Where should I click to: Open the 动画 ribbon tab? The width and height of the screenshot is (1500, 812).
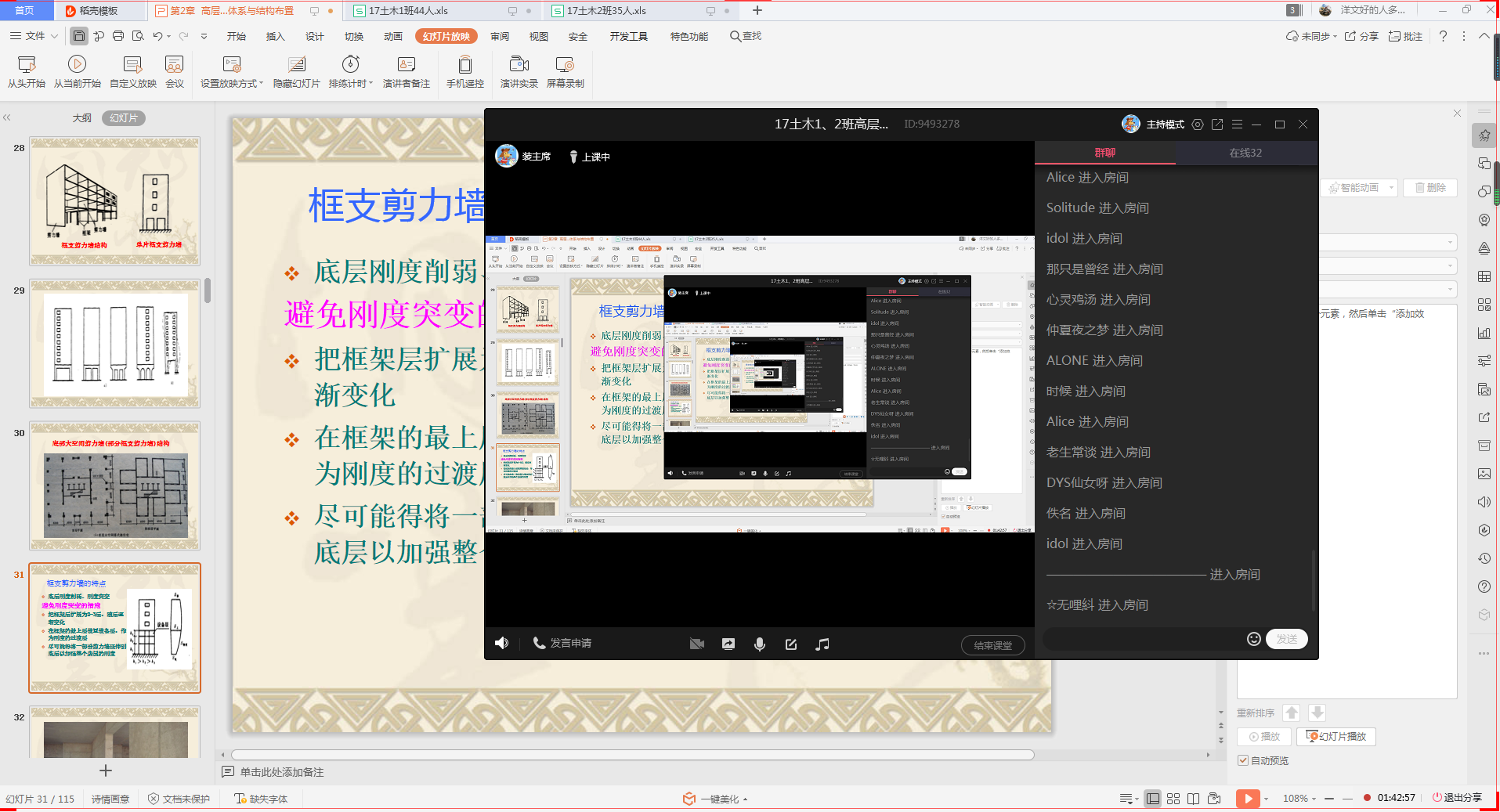393,37
